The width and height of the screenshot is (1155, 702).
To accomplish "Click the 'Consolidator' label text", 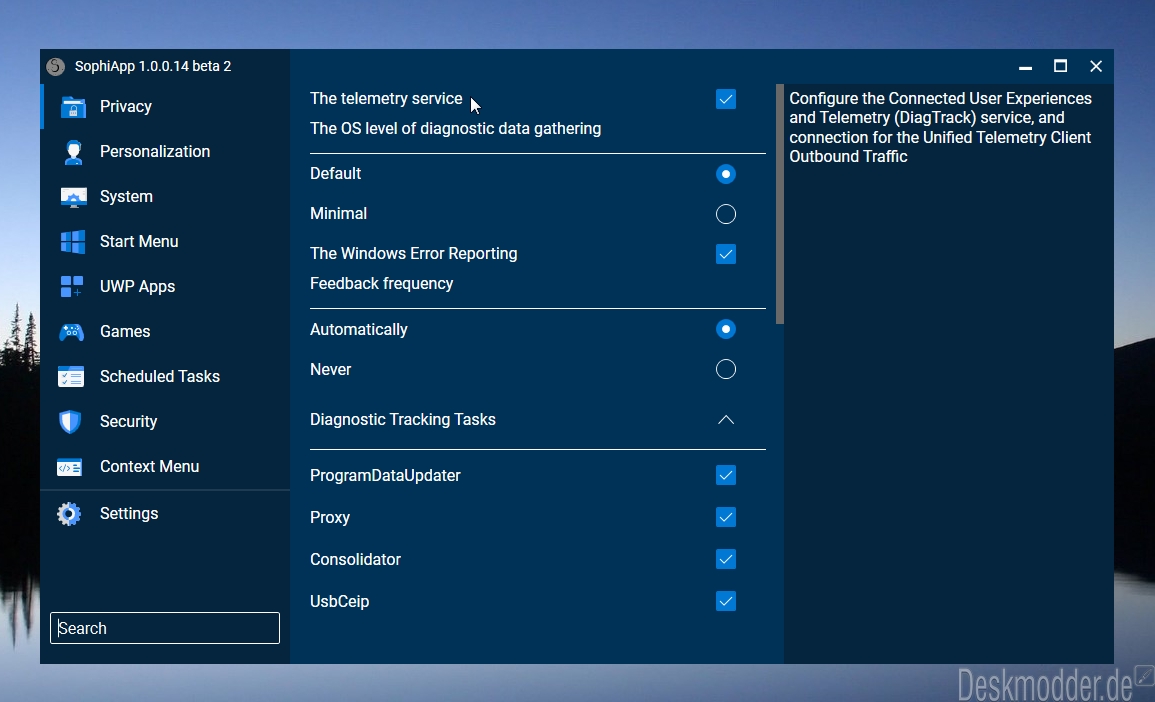I will pos(355,560).
